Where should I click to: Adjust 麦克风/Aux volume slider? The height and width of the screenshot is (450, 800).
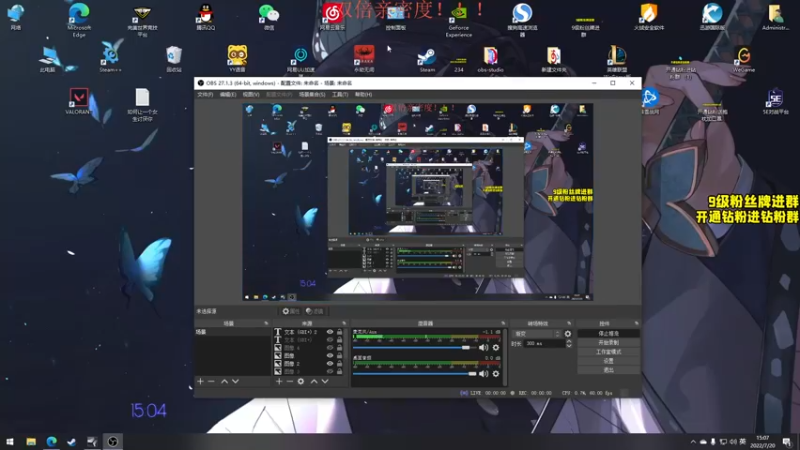point(413,347)
